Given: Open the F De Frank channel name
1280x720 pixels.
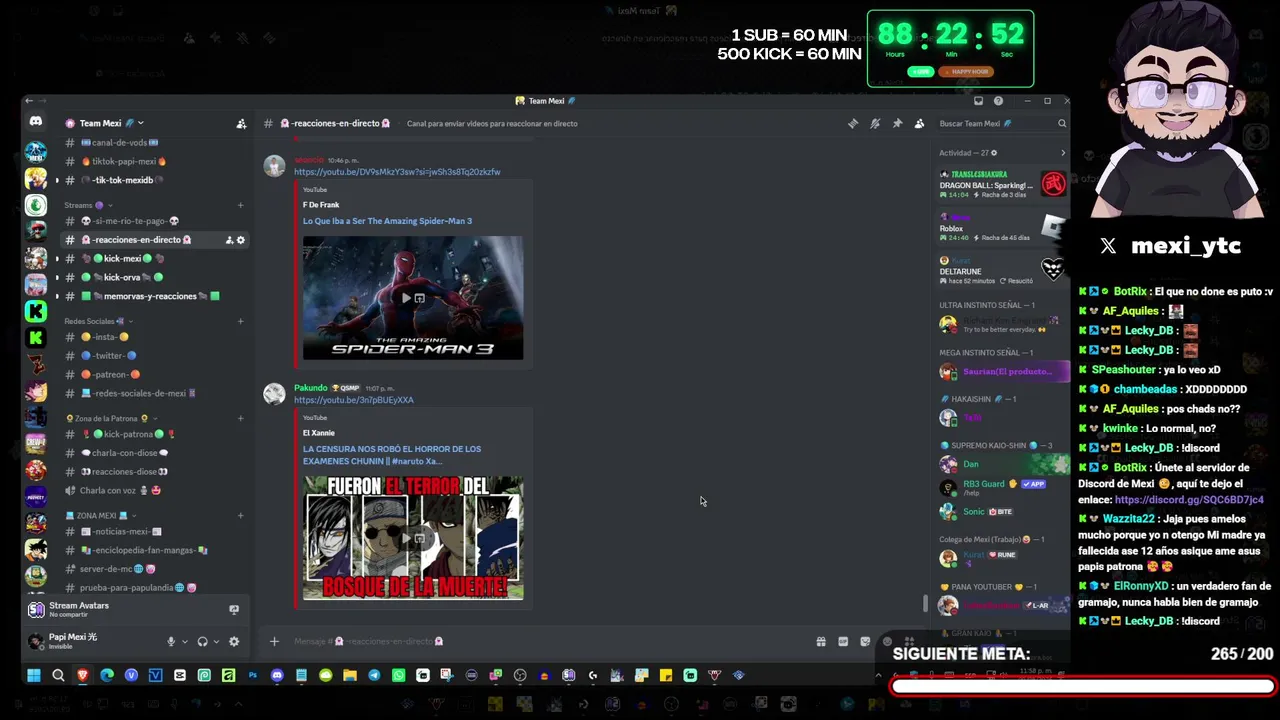Looking at the screenshot, I should 321,205.
